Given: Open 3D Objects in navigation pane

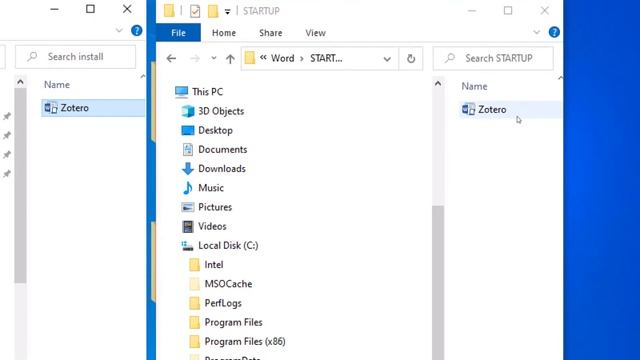Looking at the screenshot, I should pos(221,111).
